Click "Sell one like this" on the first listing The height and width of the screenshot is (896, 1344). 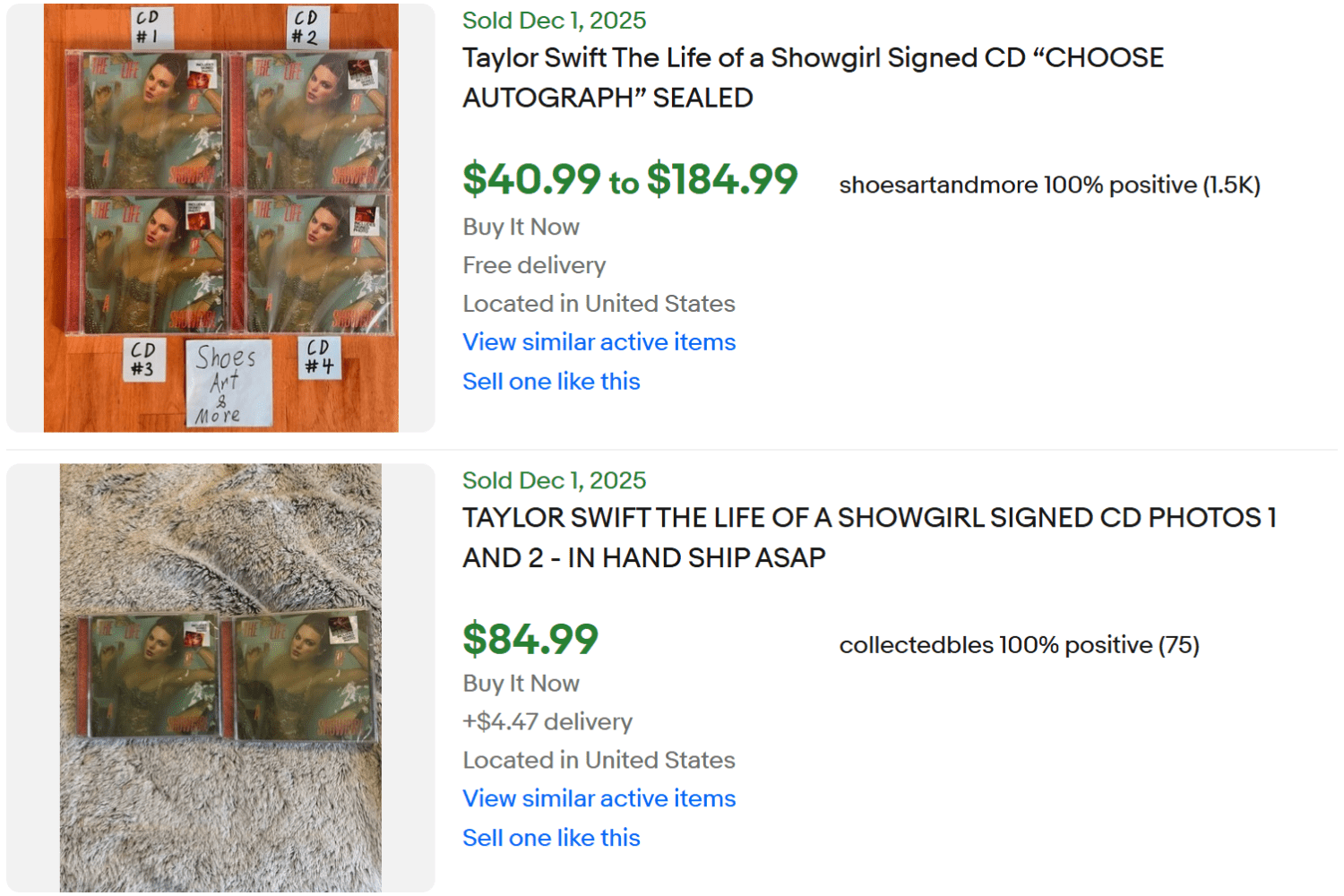[550, 381]
